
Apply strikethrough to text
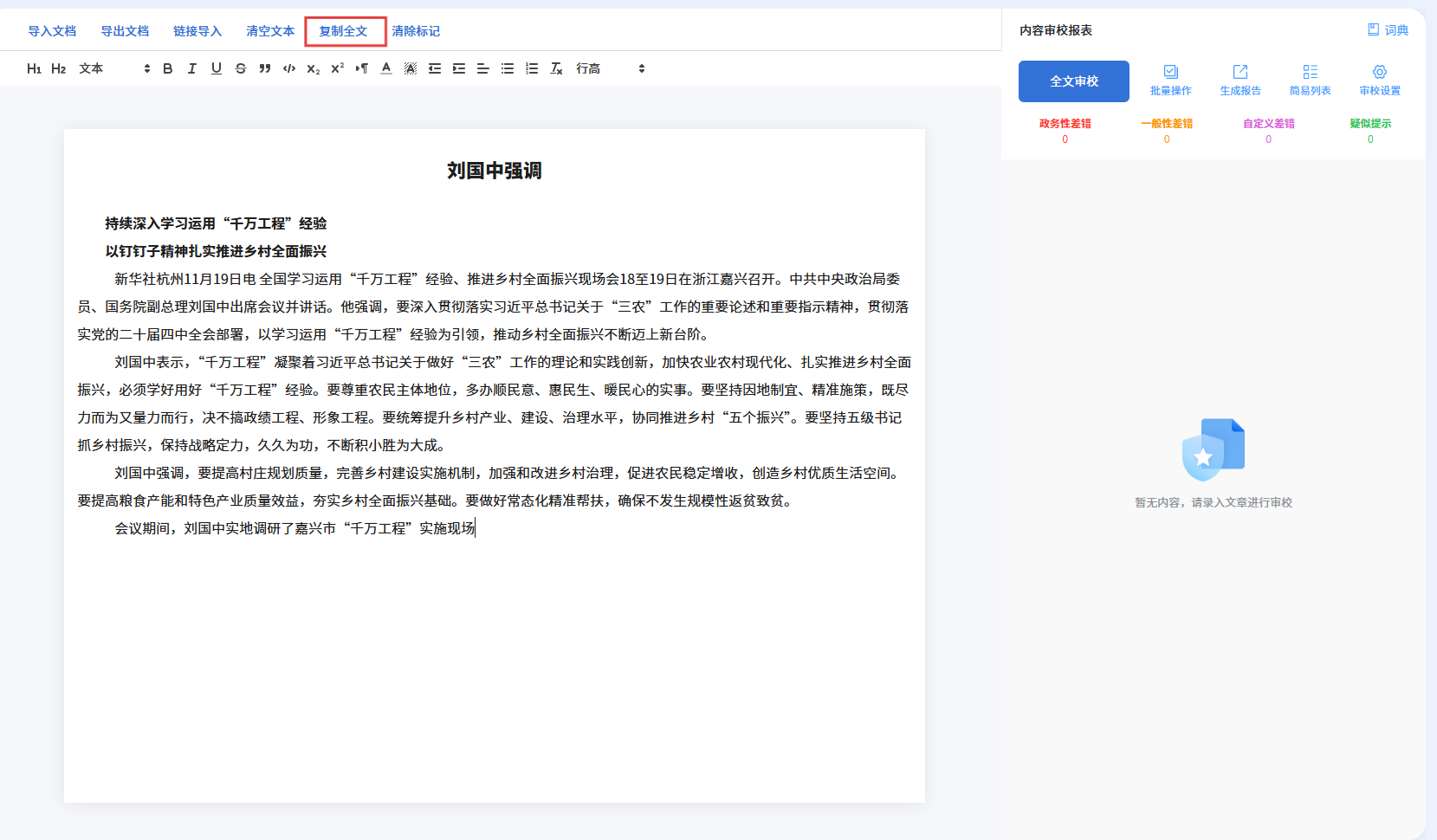pyautogui.click(x=241, y=68)
